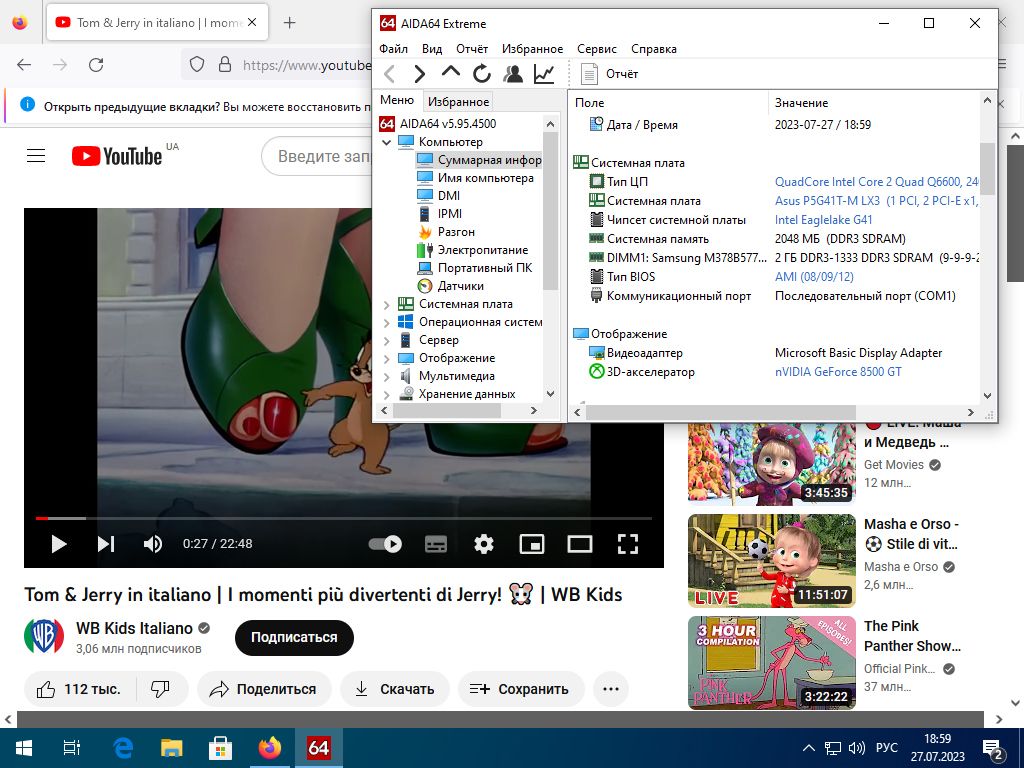1024x768 pixels.
Task: Enter fullscreen video mode
Action: point(628,543)
